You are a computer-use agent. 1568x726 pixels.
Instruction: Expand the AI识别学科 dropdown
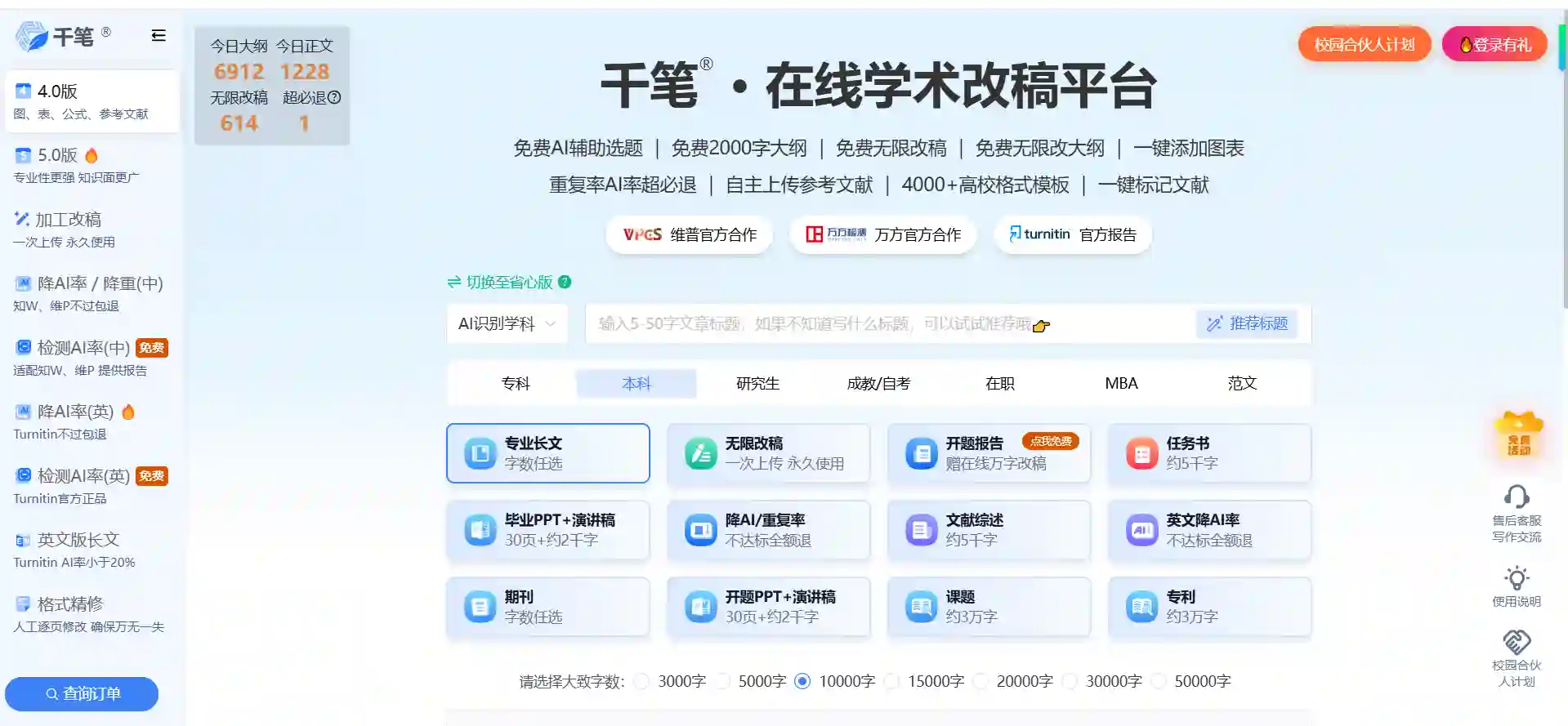[507, 324]
